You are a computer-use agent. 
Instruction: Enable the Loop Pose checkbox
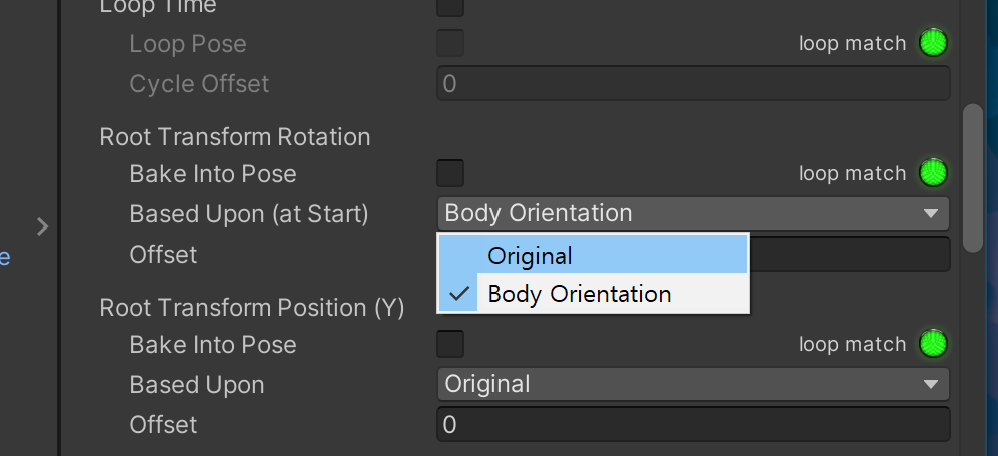tap(450, 44)
